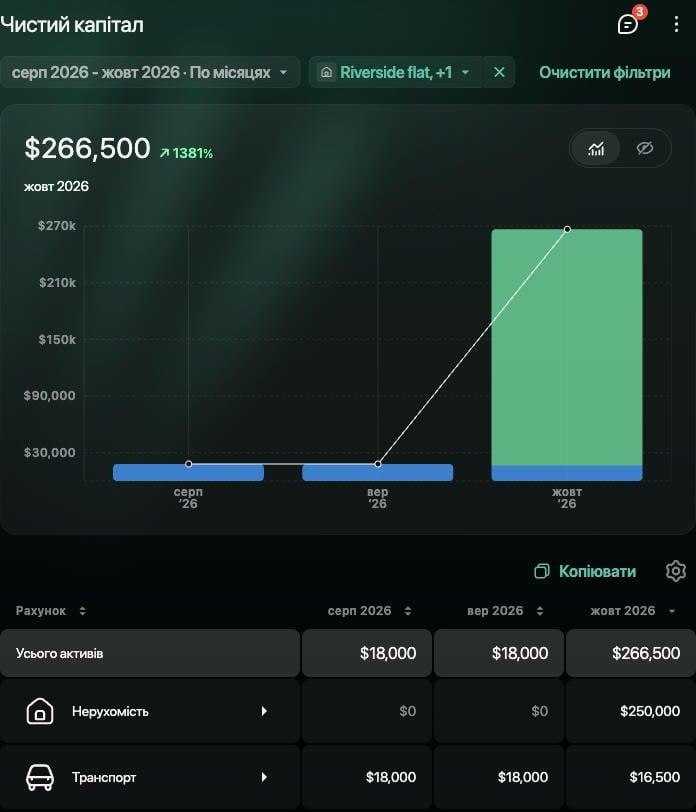Sort by жовт 2026 column arrow

click(672, 612)
